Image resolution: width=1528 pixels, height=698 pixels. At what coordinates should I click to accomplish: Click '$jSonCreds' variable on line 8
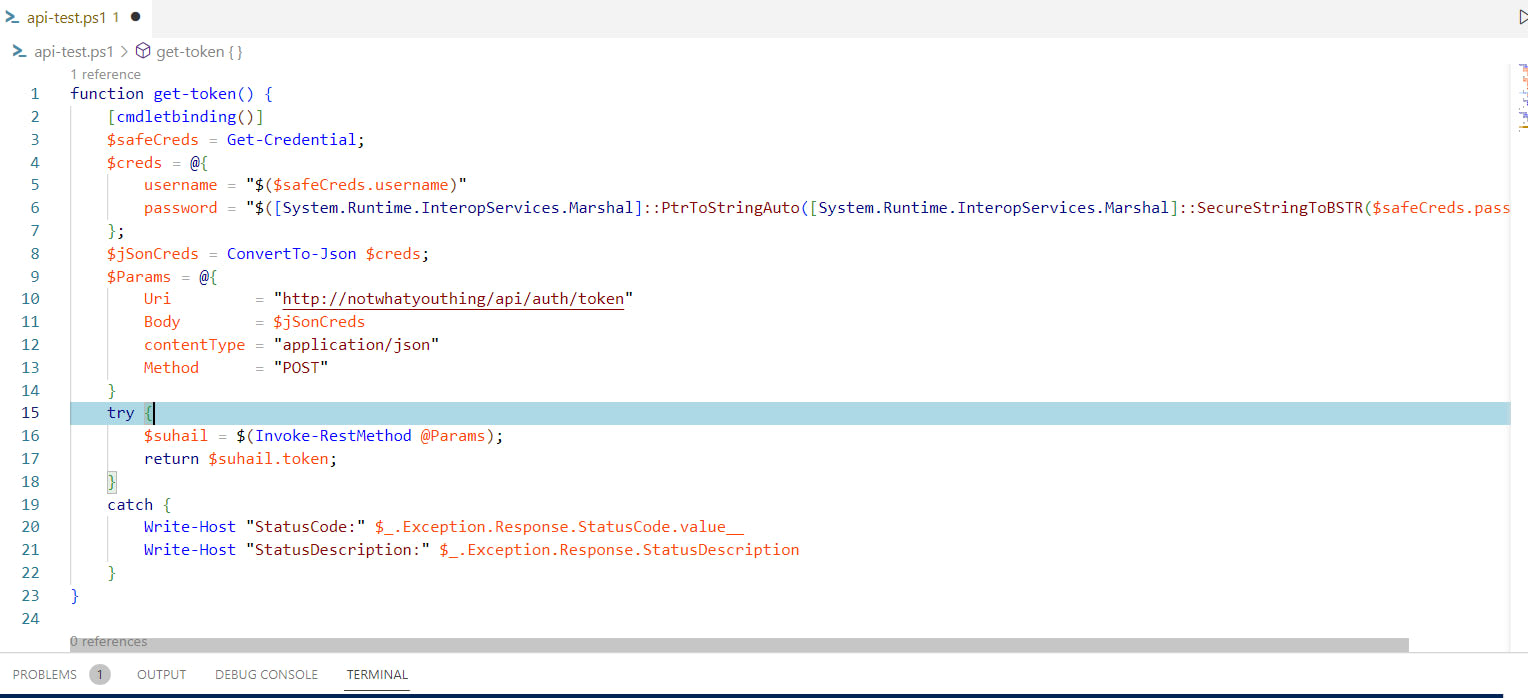pyautogui.click(x=153, y=254)
